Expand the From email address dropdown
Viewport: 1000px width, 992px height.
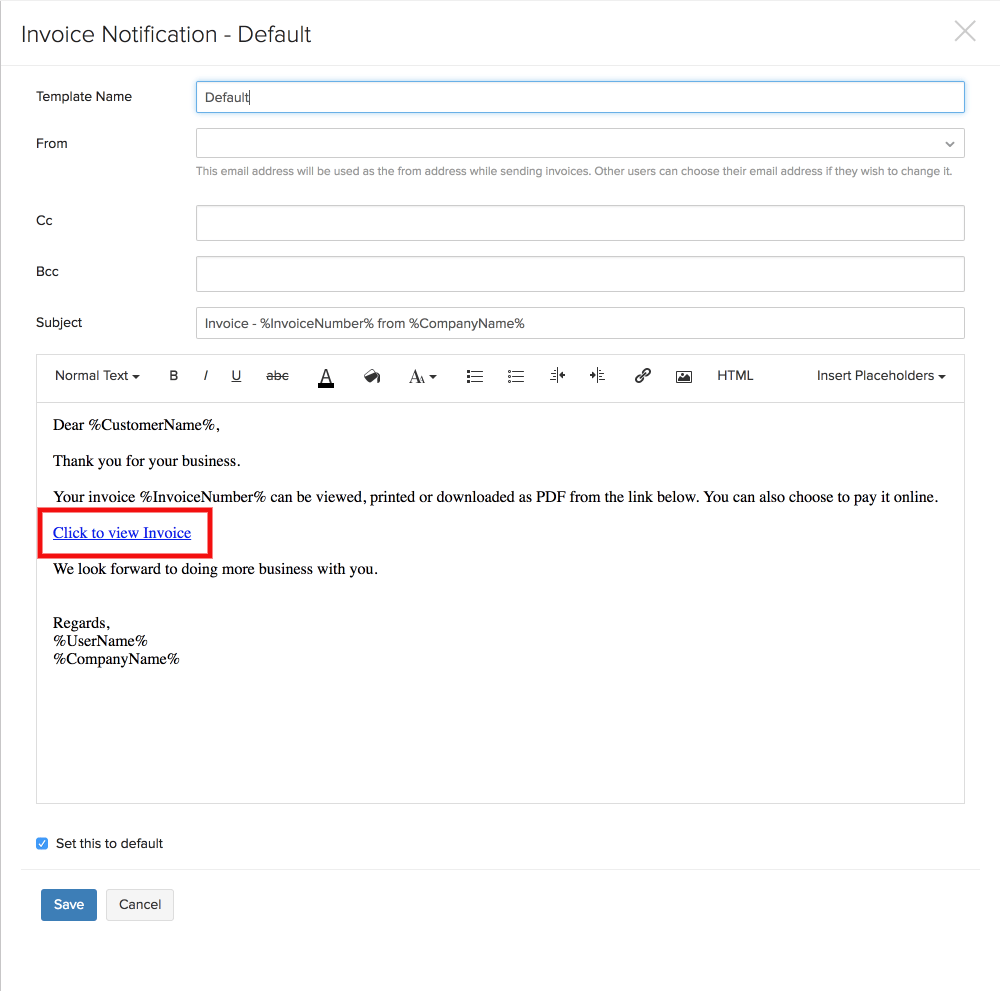[x=949, y=143]
